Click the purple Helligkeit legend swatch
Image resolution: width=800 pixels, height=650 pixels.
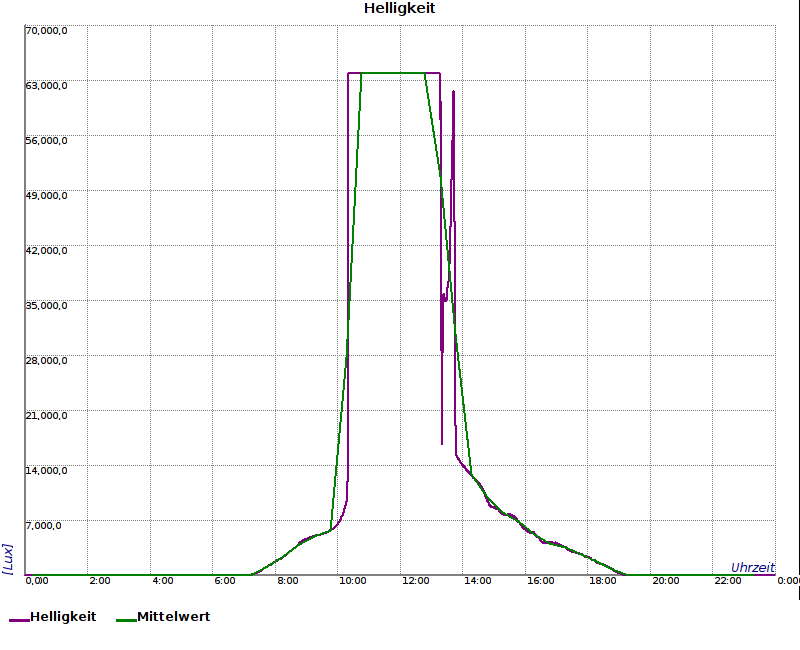[19, 620]
